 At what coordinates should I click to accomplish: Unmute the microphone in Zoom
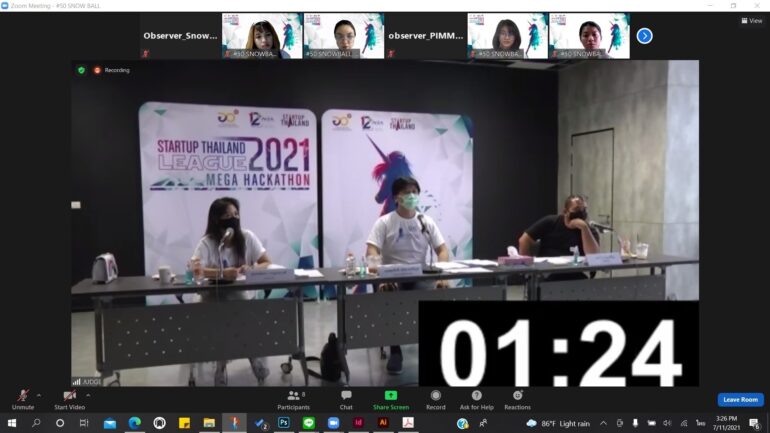point(23,400)
